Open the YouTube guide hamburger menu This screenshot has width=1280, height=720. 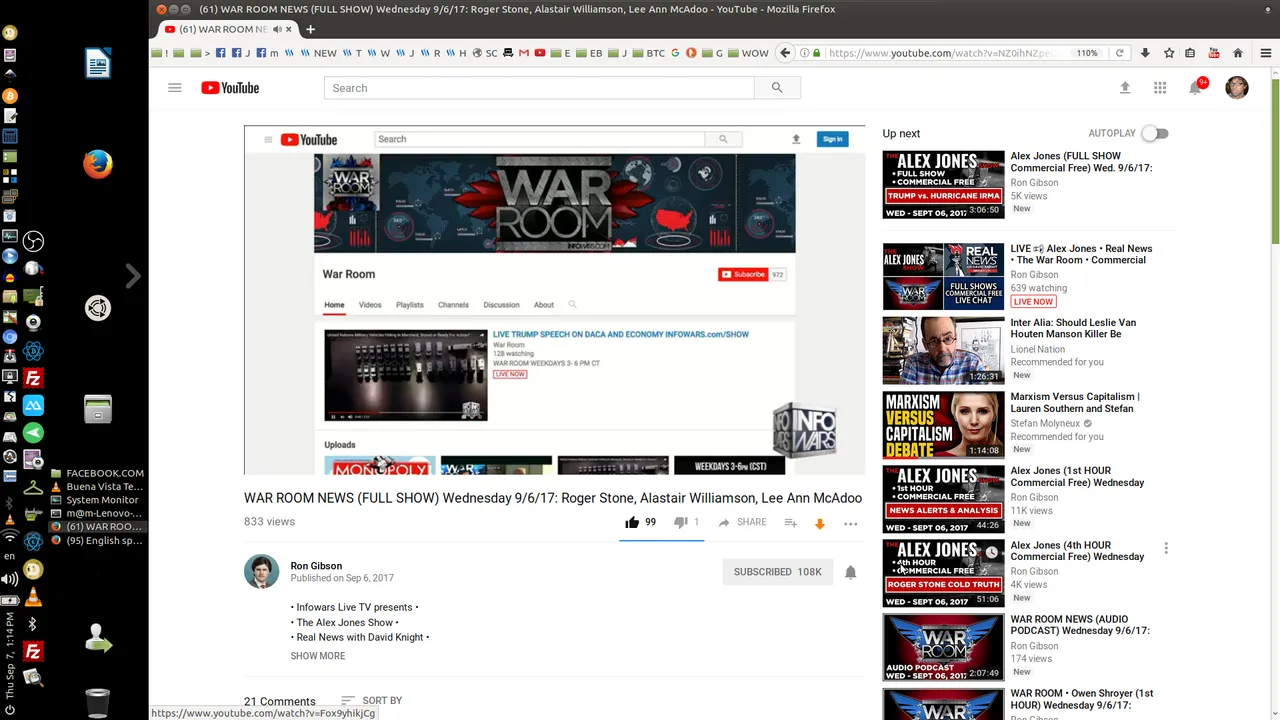pos(175,88)
